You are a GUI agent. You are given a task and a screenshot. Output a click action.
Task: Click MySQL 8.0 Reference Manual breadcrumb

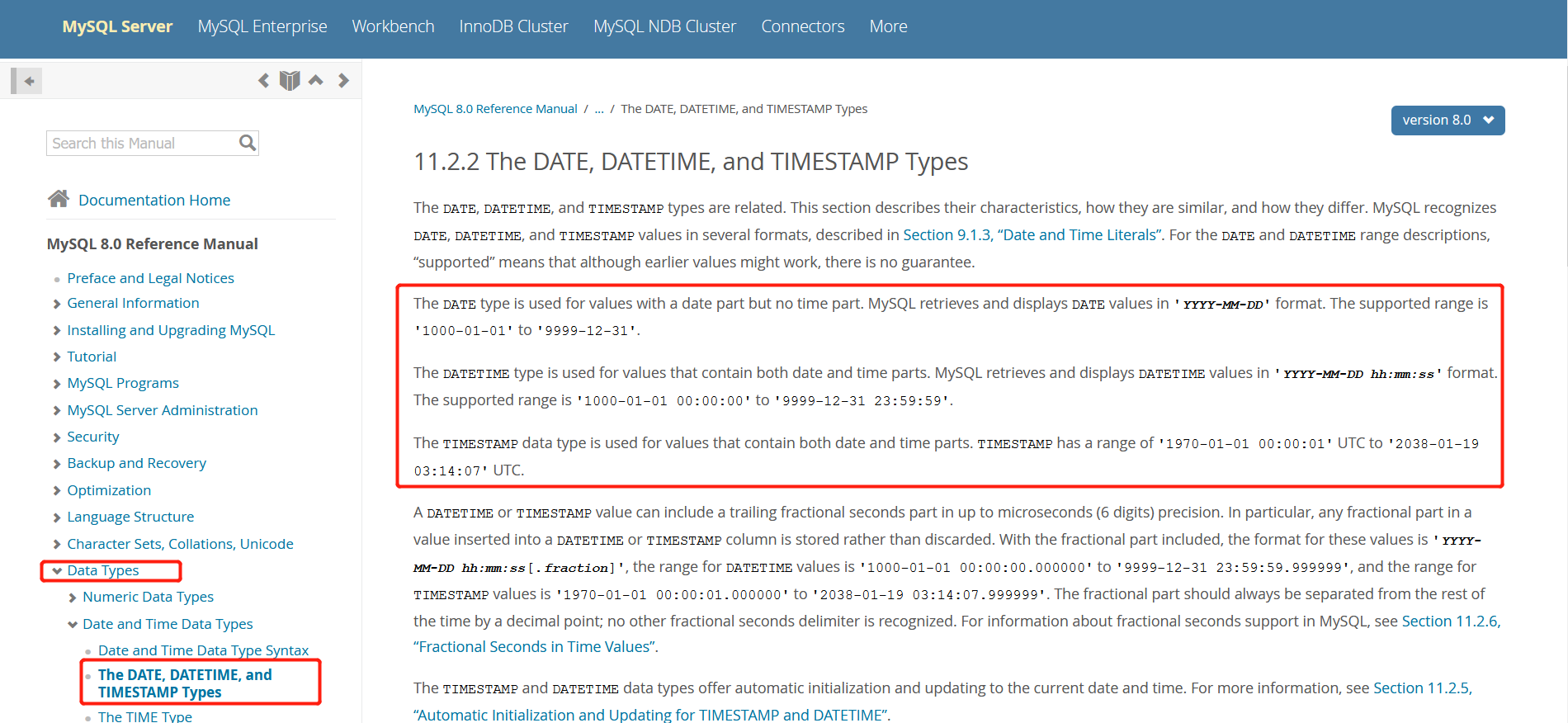[495, 109]
